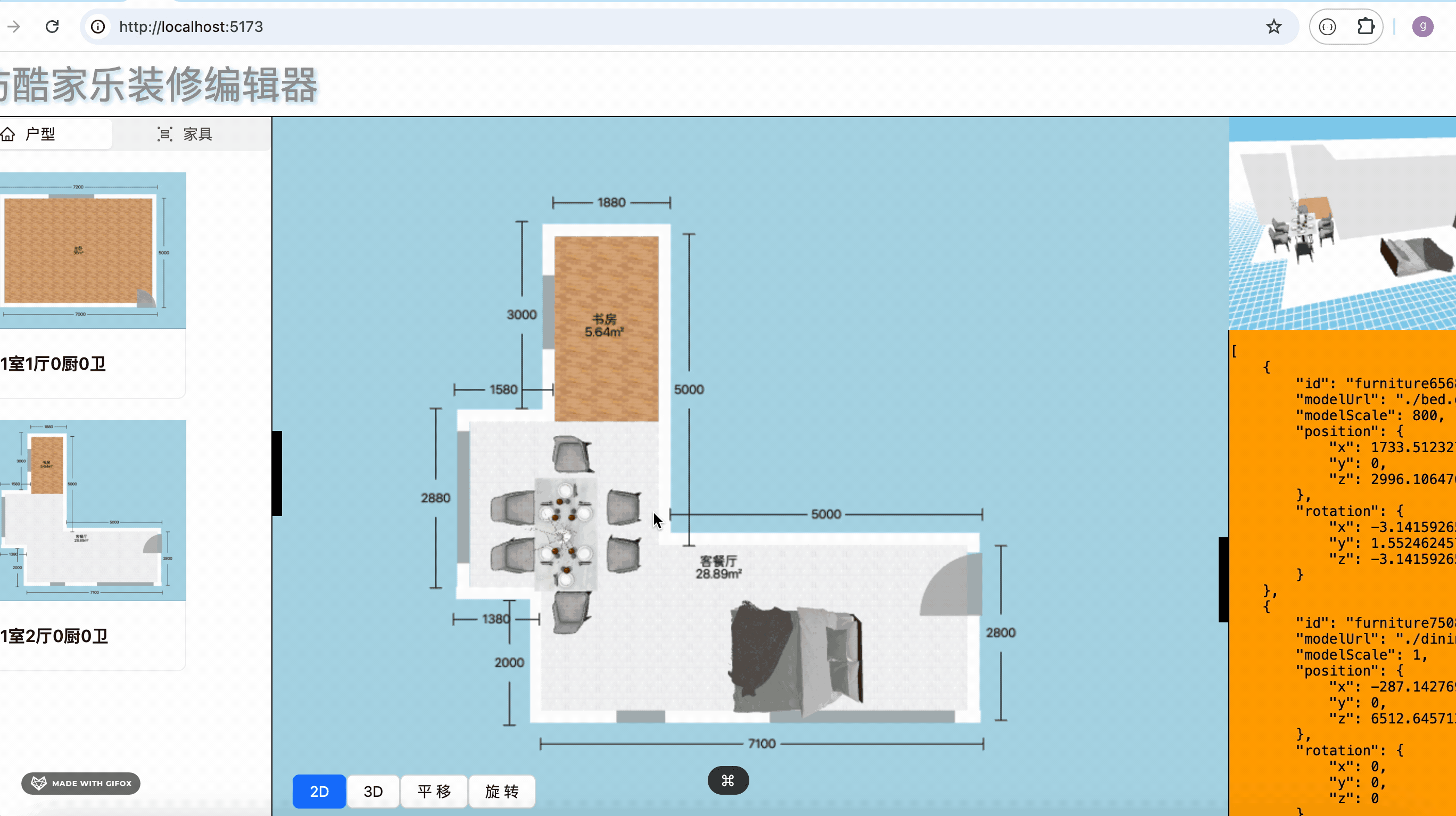Image resolution: width=1456 pixels, height=816 pixels.
Task: Click the furniture icon beside 家具
Action: pos(164,134)
